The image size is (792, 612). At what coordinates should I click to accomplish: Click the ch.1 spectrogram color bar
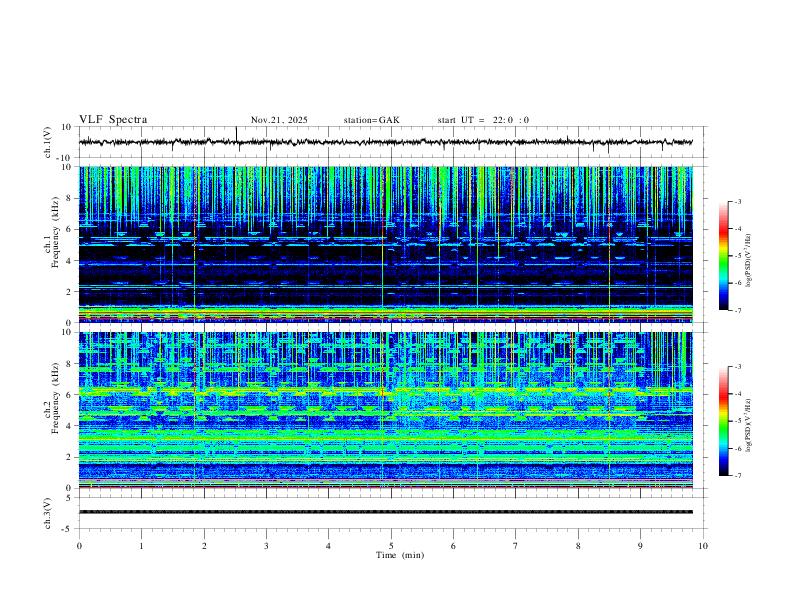tap(723, 256)
